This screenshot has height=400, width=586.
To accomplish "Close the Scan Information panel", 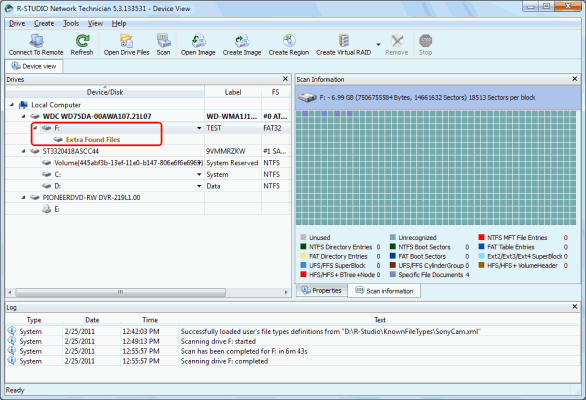I will pyautogui.click(x=575, y=79).
